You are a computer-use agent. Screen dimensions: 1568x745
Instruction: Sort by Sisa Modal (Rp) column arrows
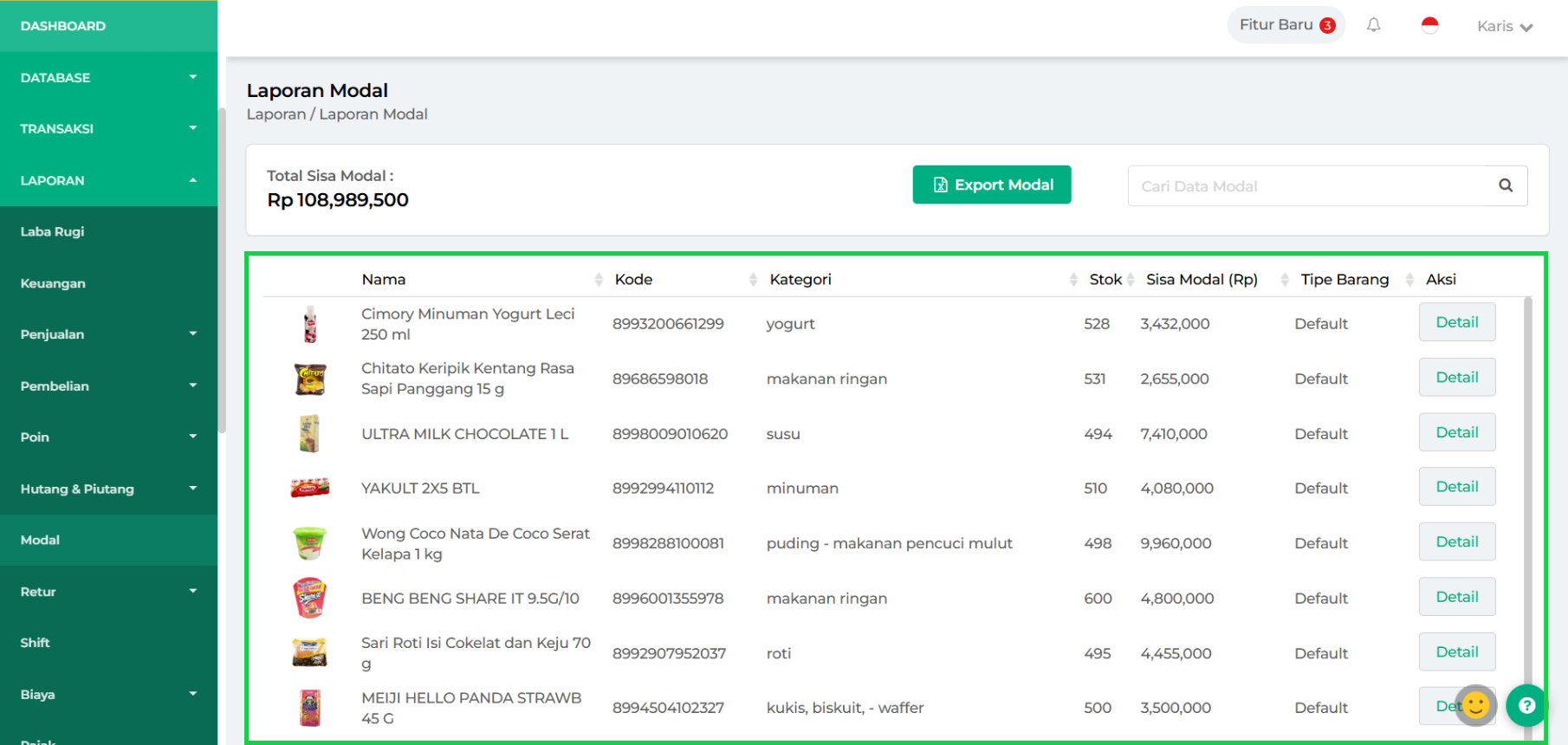coord(1284,279)
